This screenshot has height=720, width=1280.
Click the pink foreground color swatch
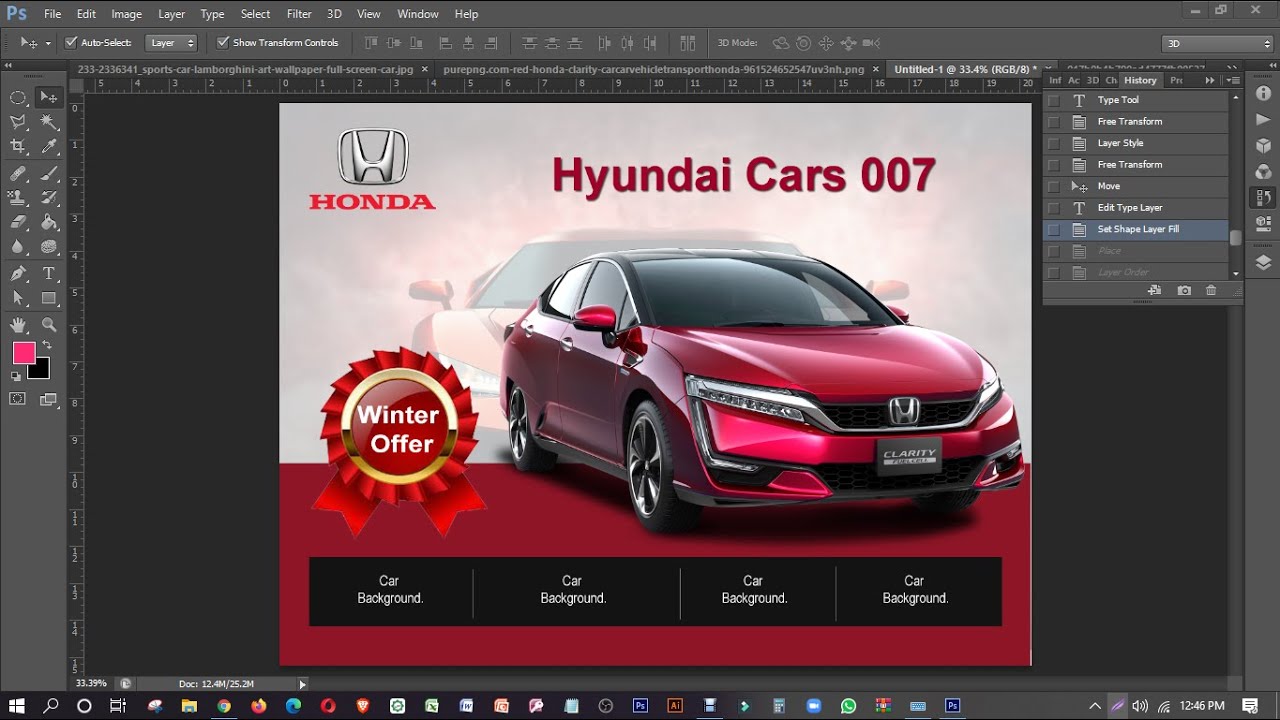tap(22, 352)
